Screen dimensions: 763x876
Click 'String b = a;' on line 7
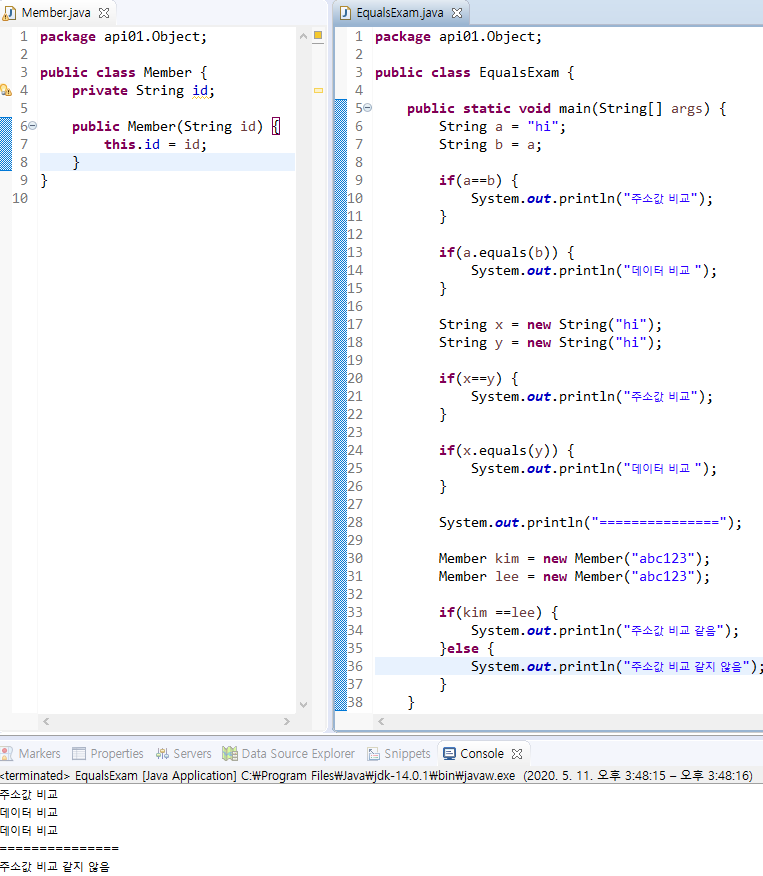(x=490, y=145)
